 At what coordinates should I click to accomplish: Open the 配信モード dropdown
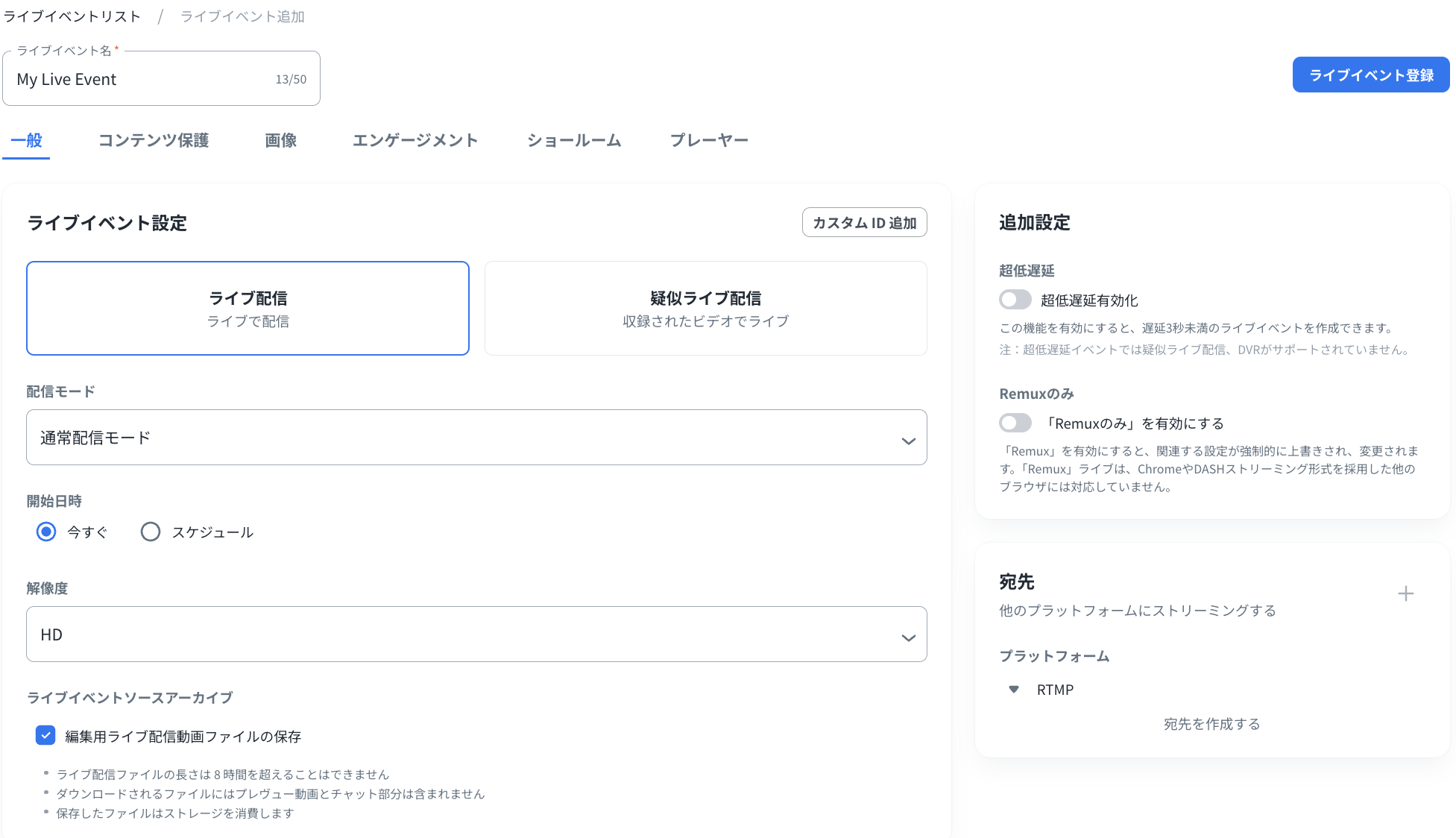coord(476,438)
